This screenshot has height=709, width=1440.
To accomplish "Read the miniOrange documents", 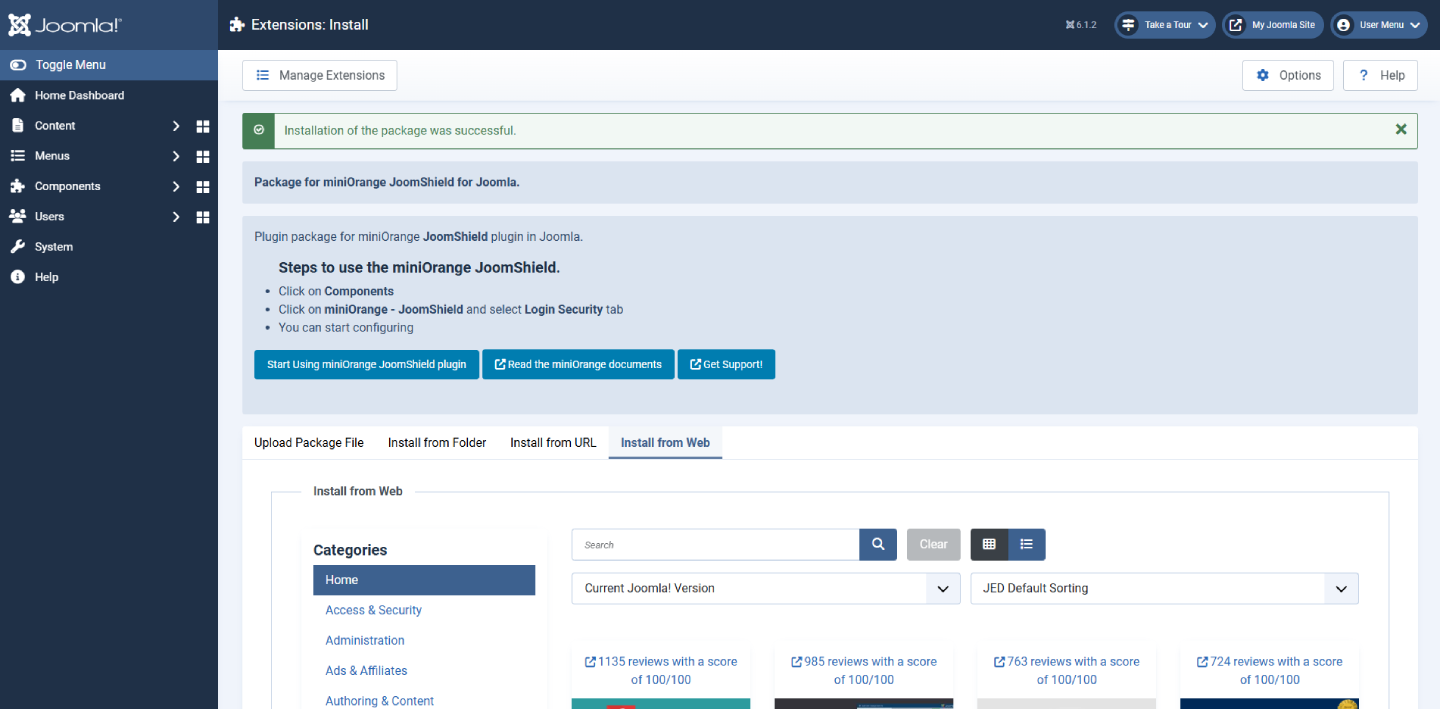I will point(578,364).
